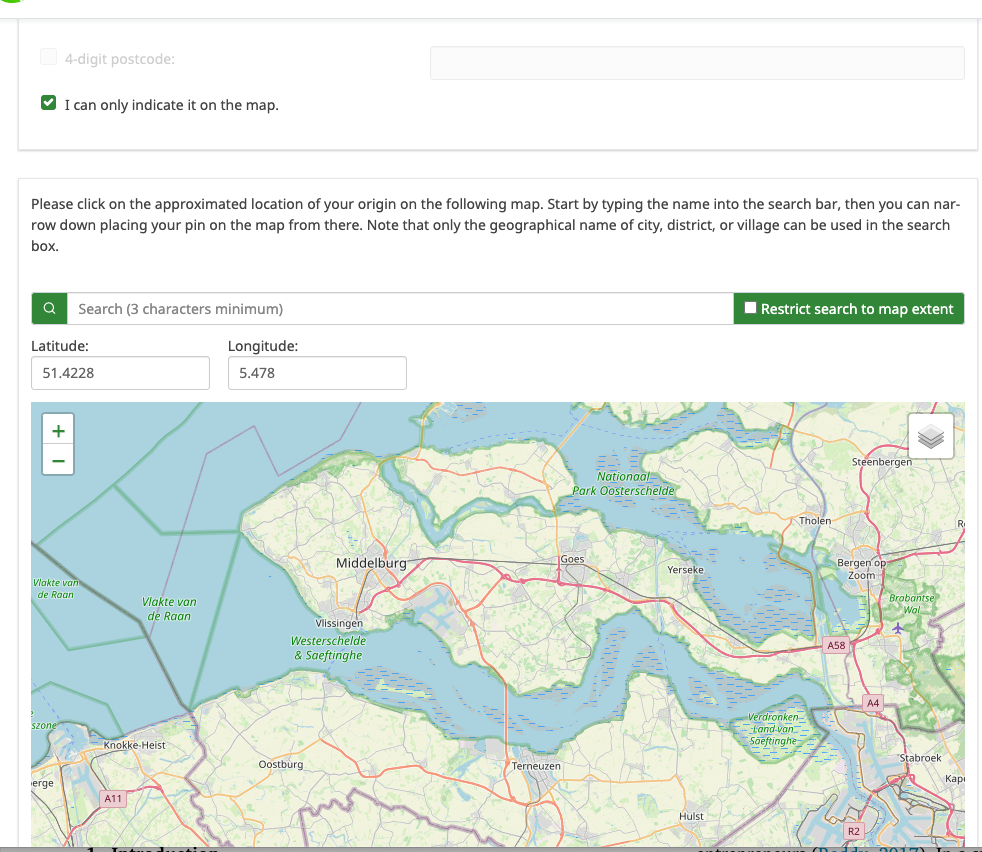Screen dimensions: 982x852
Task: Tick the 4-digit postcode checkbox
Action: point(48,58)
